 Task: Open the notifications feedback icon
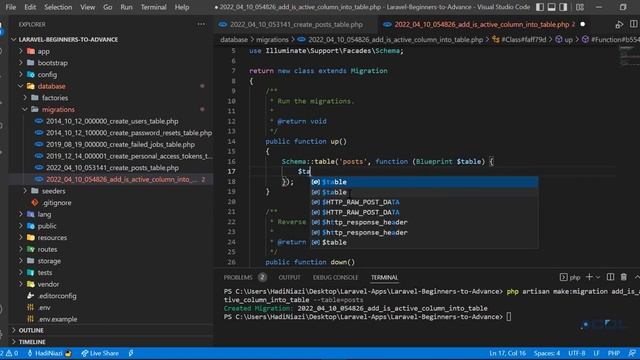632,353
